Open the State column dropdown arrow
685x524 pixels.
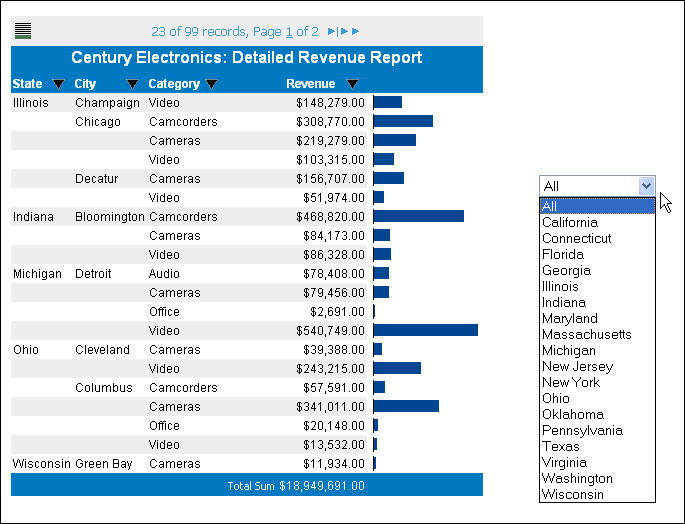[x=58, y=84]
